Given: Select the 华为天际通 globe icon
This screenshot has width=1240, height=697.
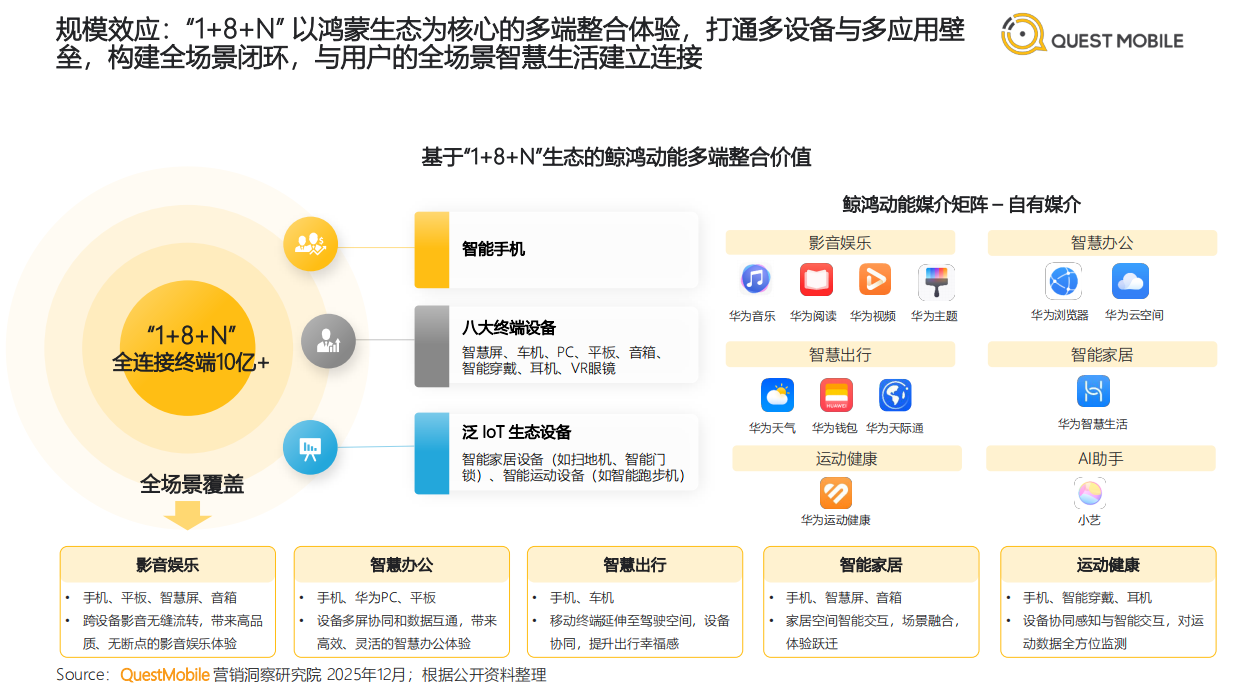Looking at the screenshot, I should click(894, 394).
